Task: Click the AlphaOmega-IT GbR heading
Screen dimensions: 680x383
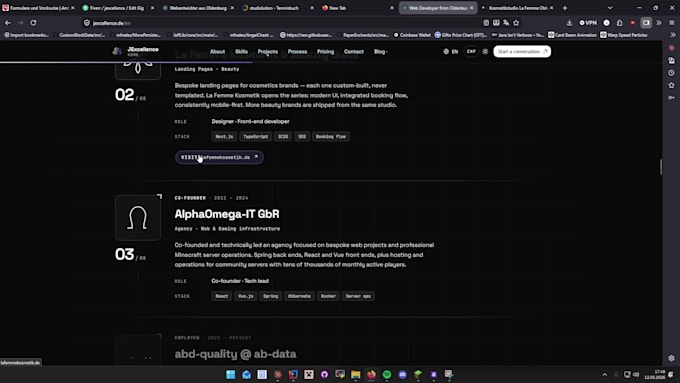Action: pyautogui.click(x=227, y=214)
